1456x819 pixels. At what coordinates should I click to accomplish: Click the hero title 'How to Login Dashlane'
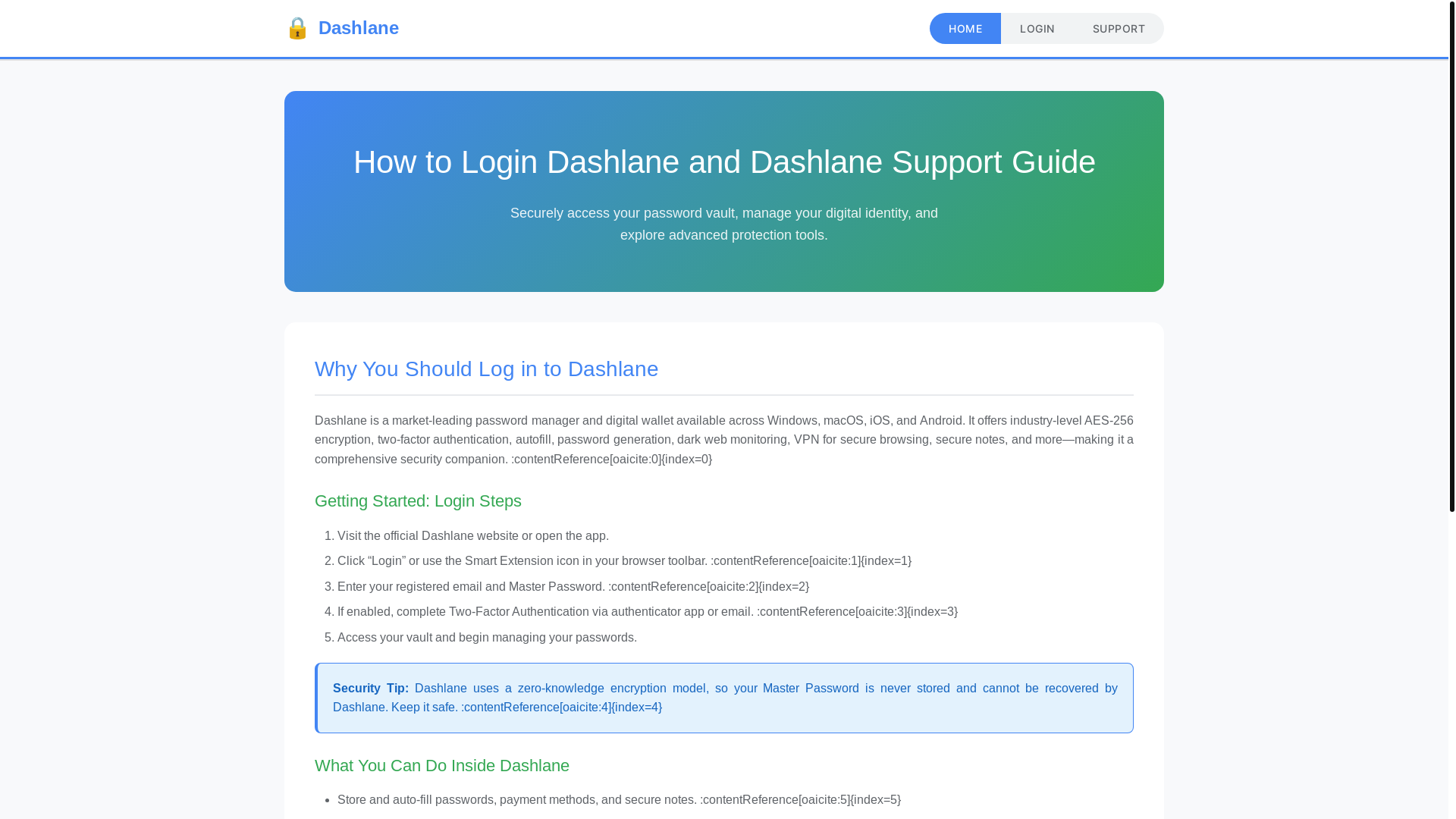(x=724, y=162)
